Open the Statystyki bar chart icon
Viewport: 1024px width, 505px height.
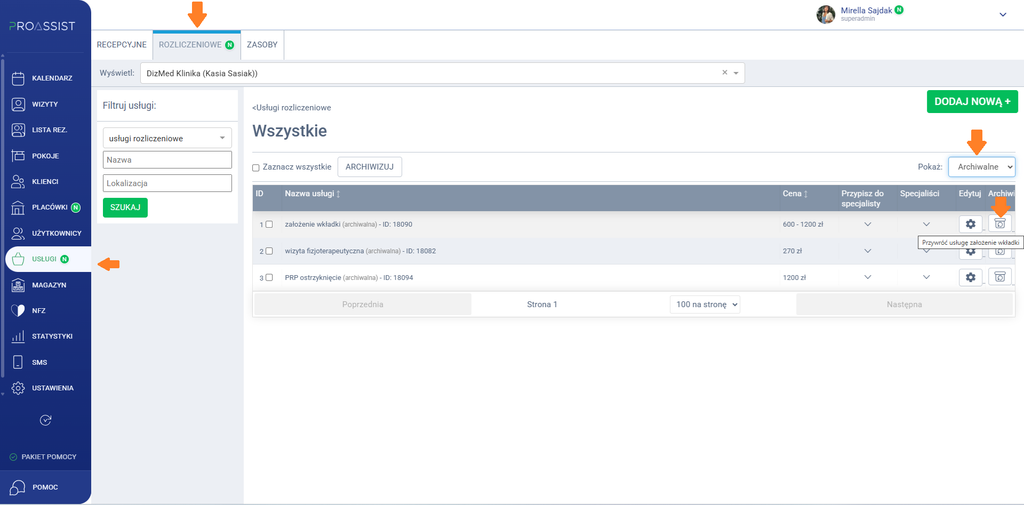tap(18, 337)
